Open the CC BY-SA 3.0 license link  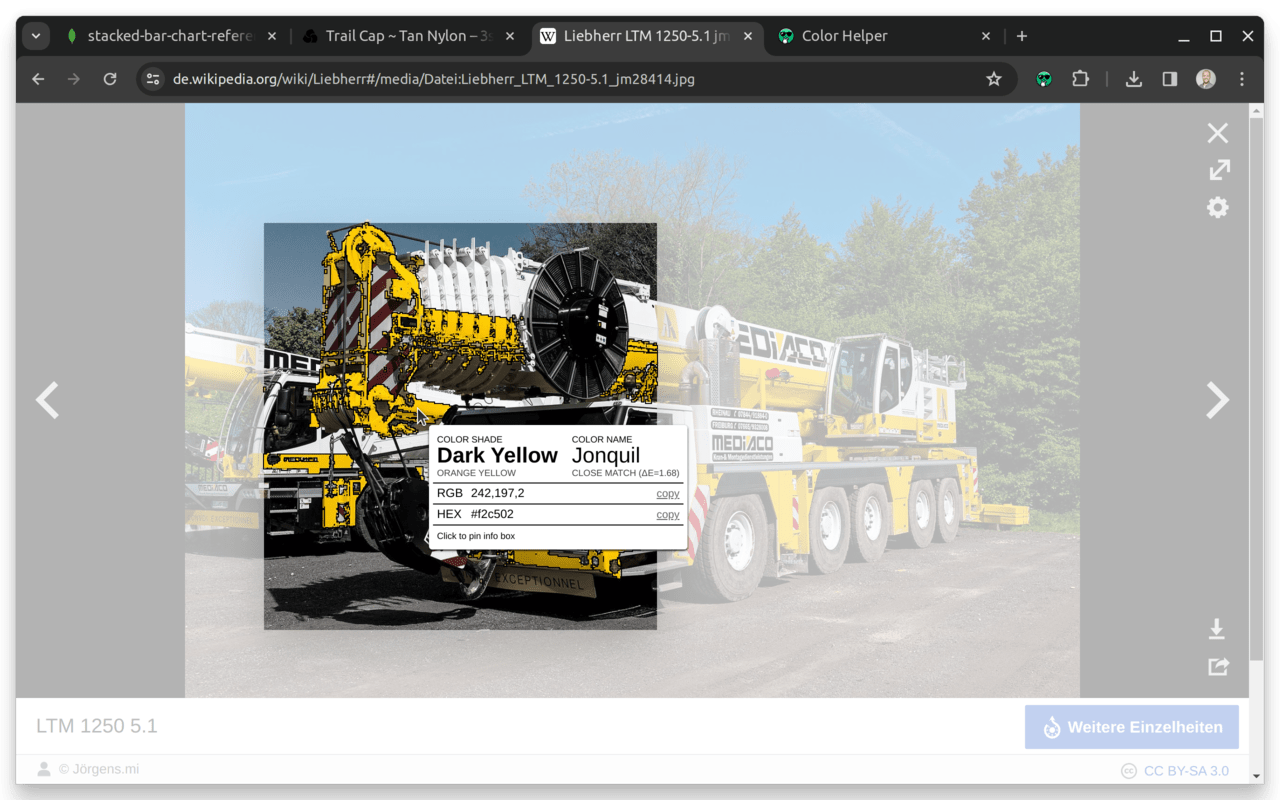click(1186, 771)
